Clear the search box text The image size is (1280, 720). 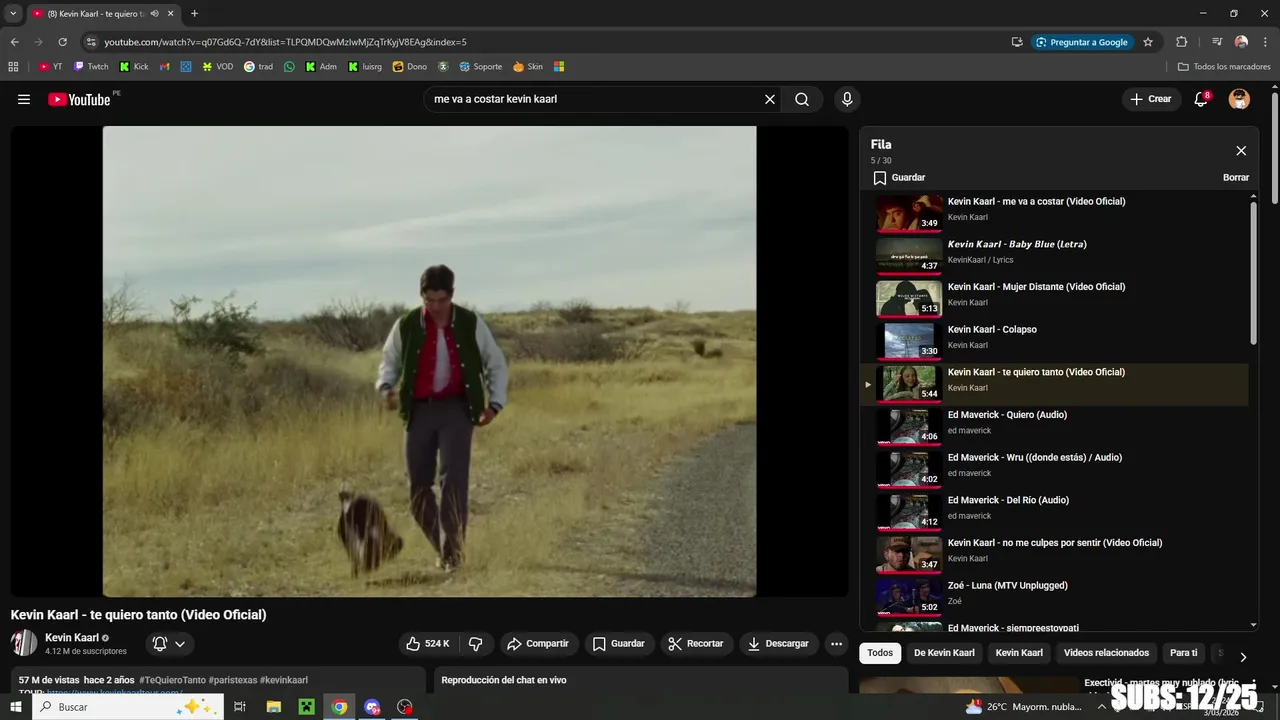770,99
